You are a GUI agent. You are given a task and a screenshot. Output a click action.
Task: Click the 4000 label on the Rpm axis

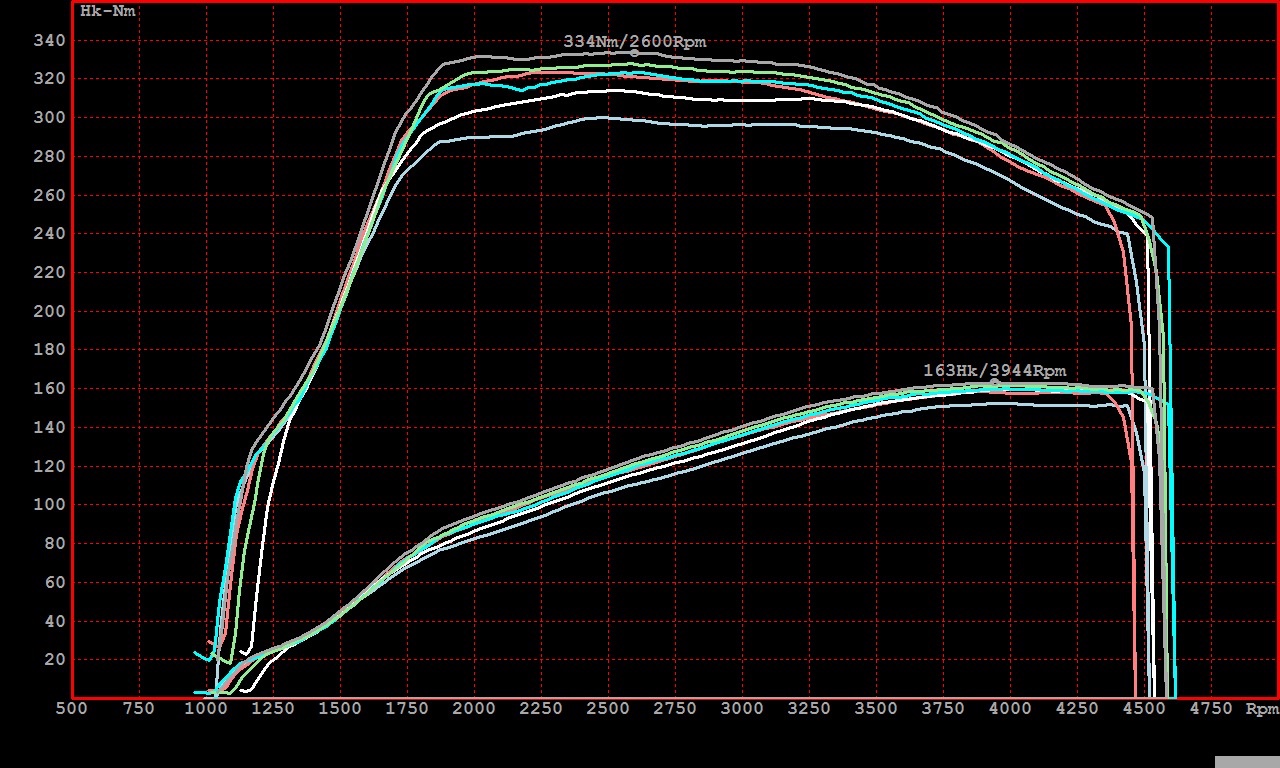coord(1010,709)
